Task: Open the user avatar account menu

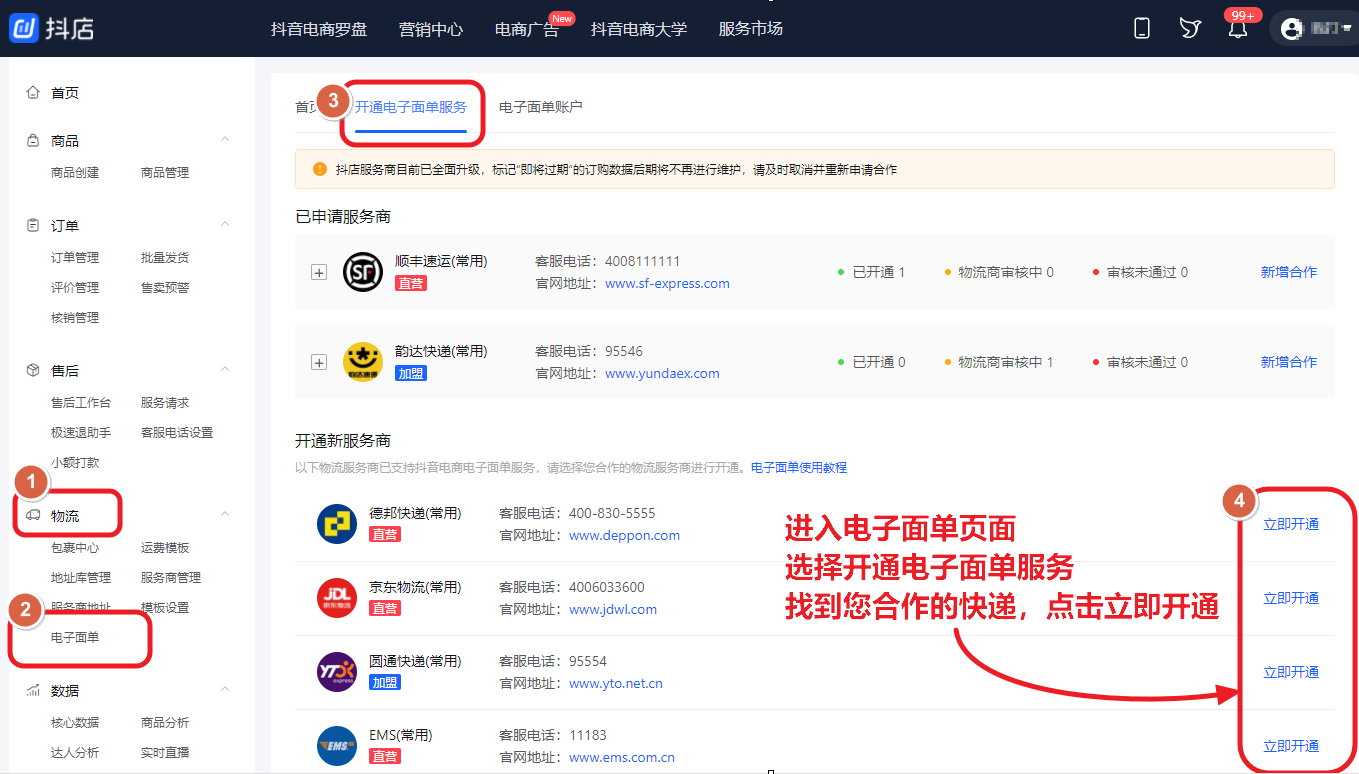Action: point(1315,28)
